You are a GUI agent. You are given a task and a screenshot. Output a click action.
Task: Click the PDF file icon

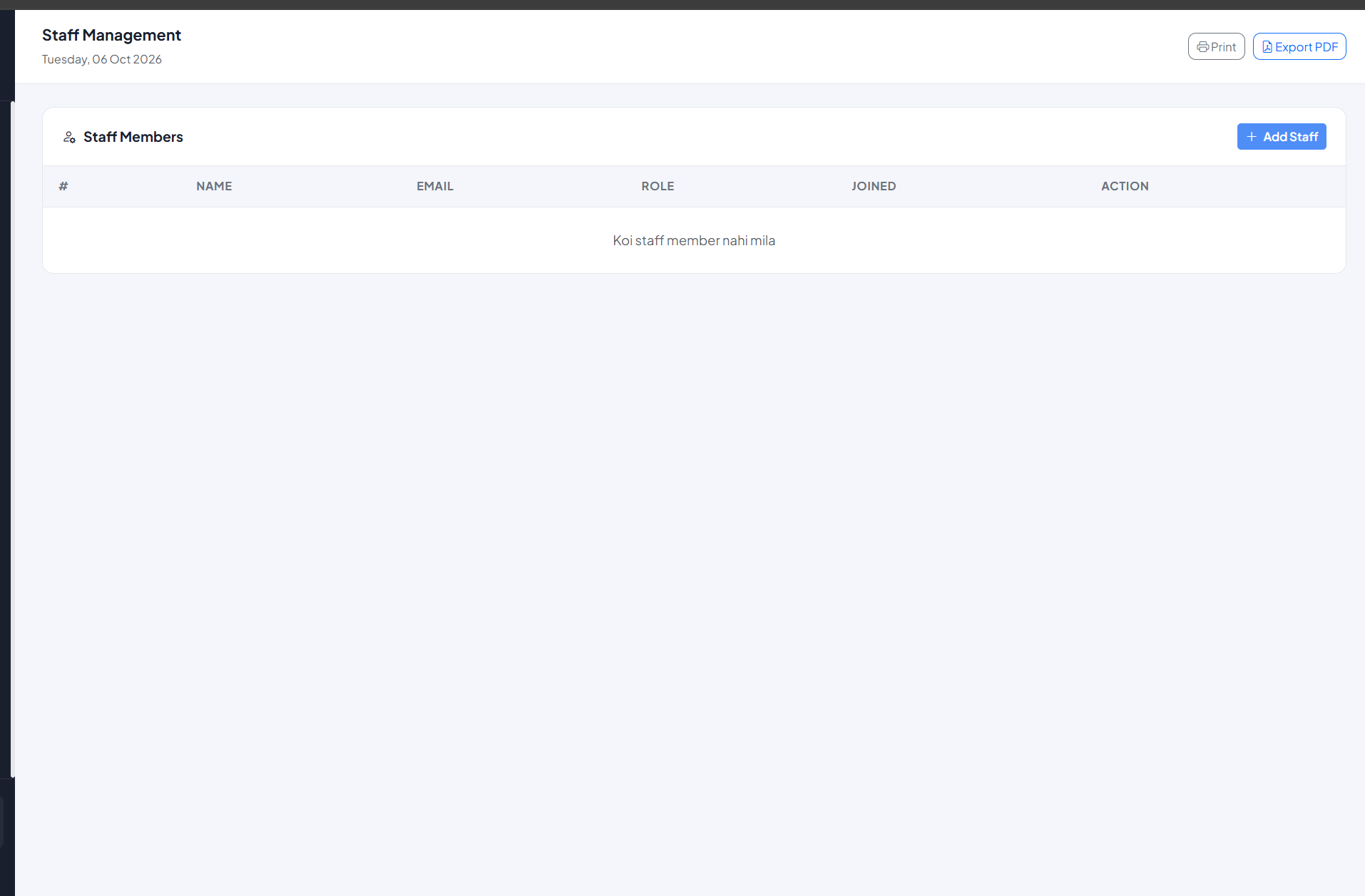pyautogui.click(x=1267, y=47)
